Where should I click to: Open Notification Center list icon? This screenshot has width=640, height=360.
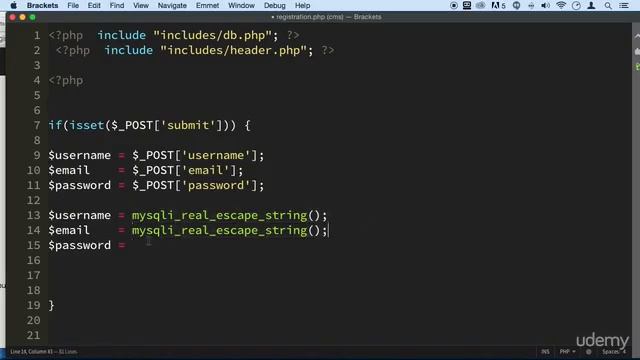624,5
